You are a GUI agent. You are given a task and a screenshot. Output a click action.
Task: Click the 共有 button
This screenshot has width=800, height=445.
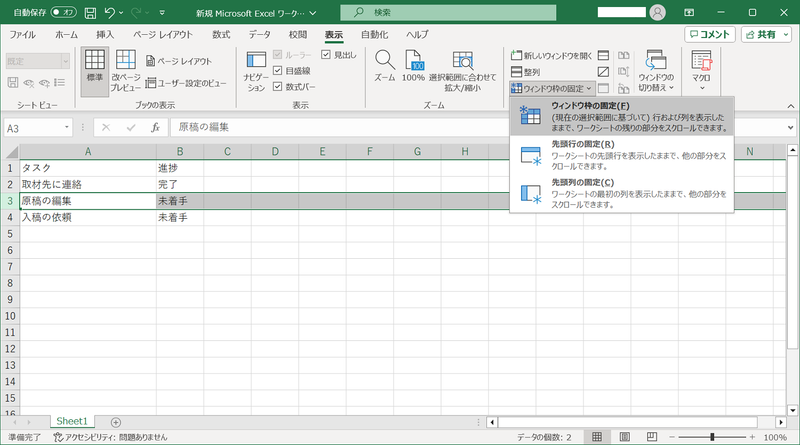coord(761,34)
